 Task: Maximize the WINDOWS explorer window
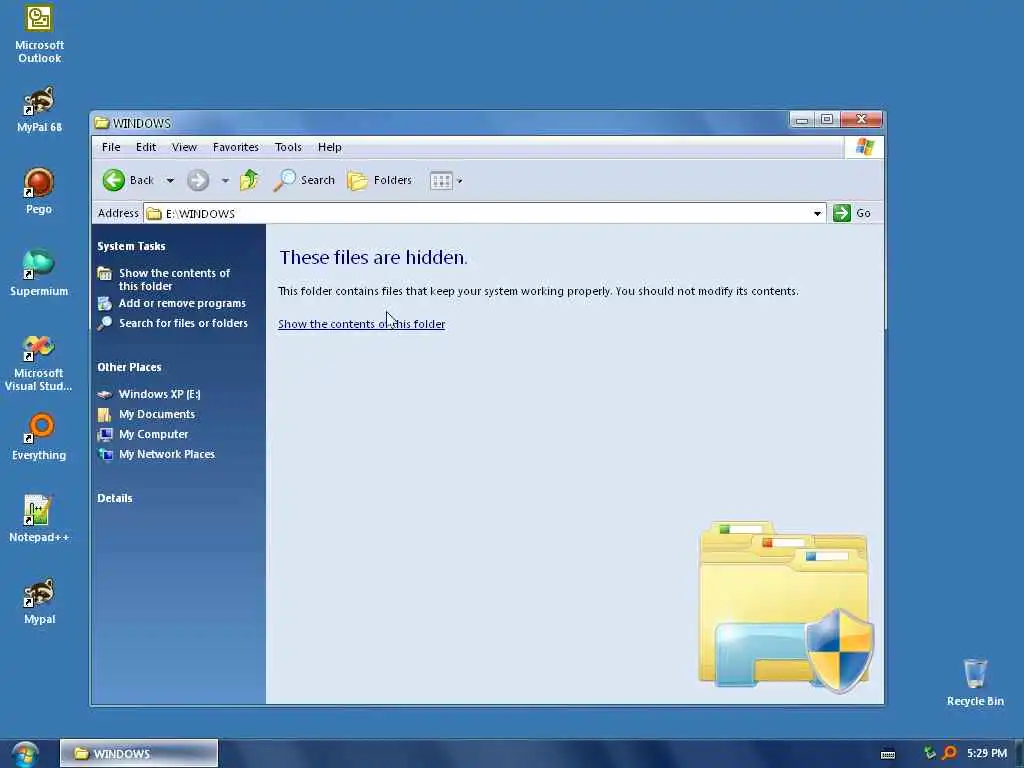(x=827, y=120)
